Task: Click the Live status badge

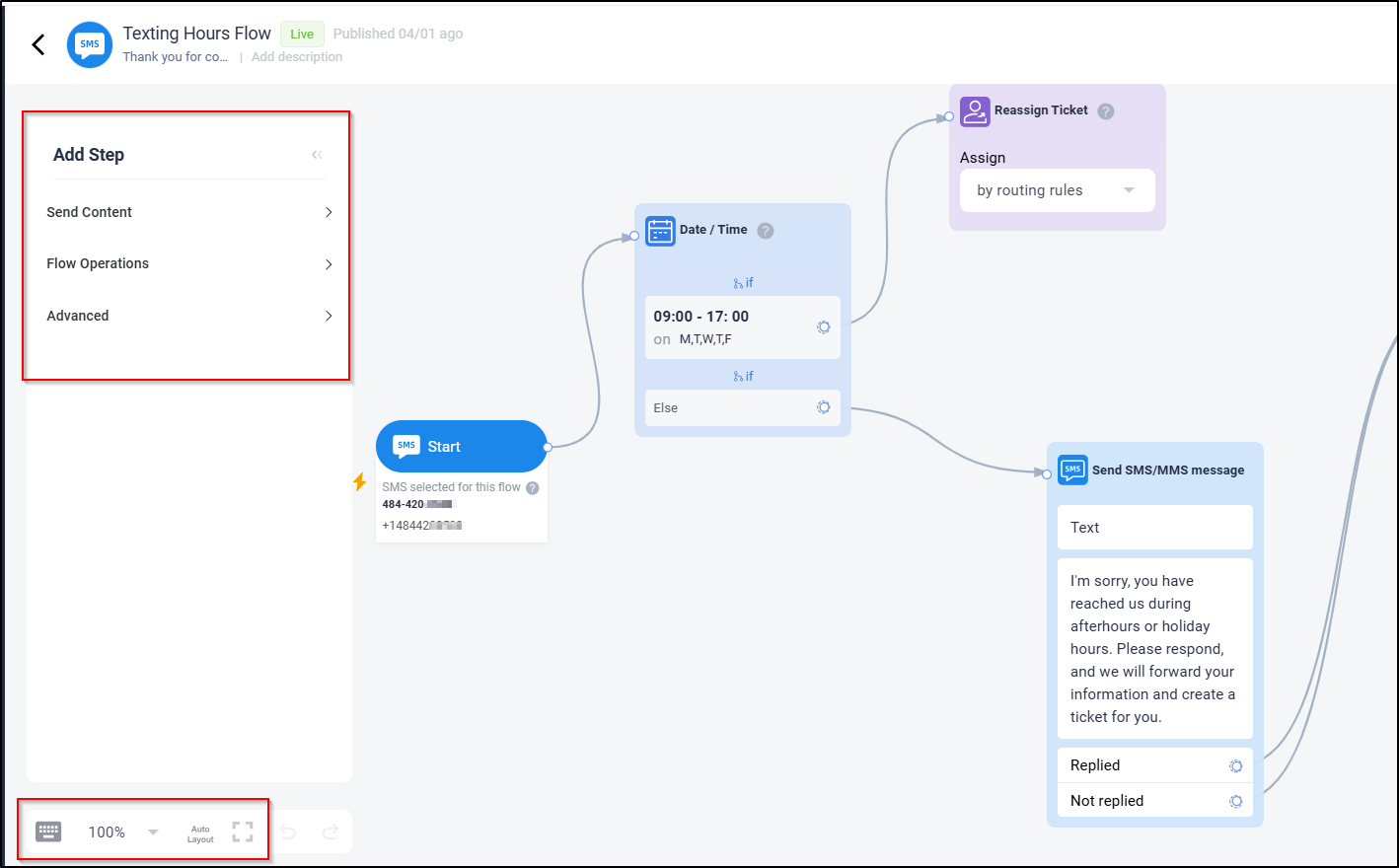Action: click(302, 34)
